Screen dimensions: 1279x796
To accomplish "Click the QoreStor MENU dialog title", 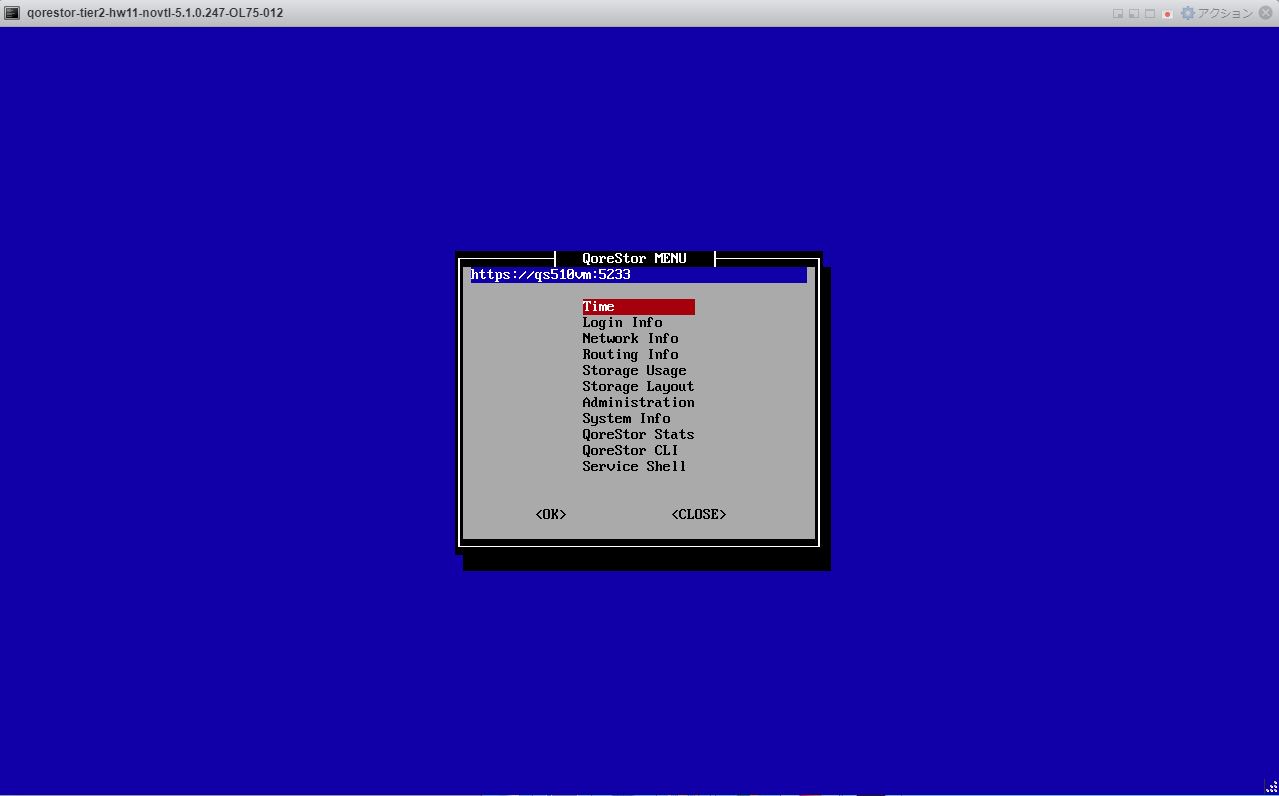I will 634,259.
